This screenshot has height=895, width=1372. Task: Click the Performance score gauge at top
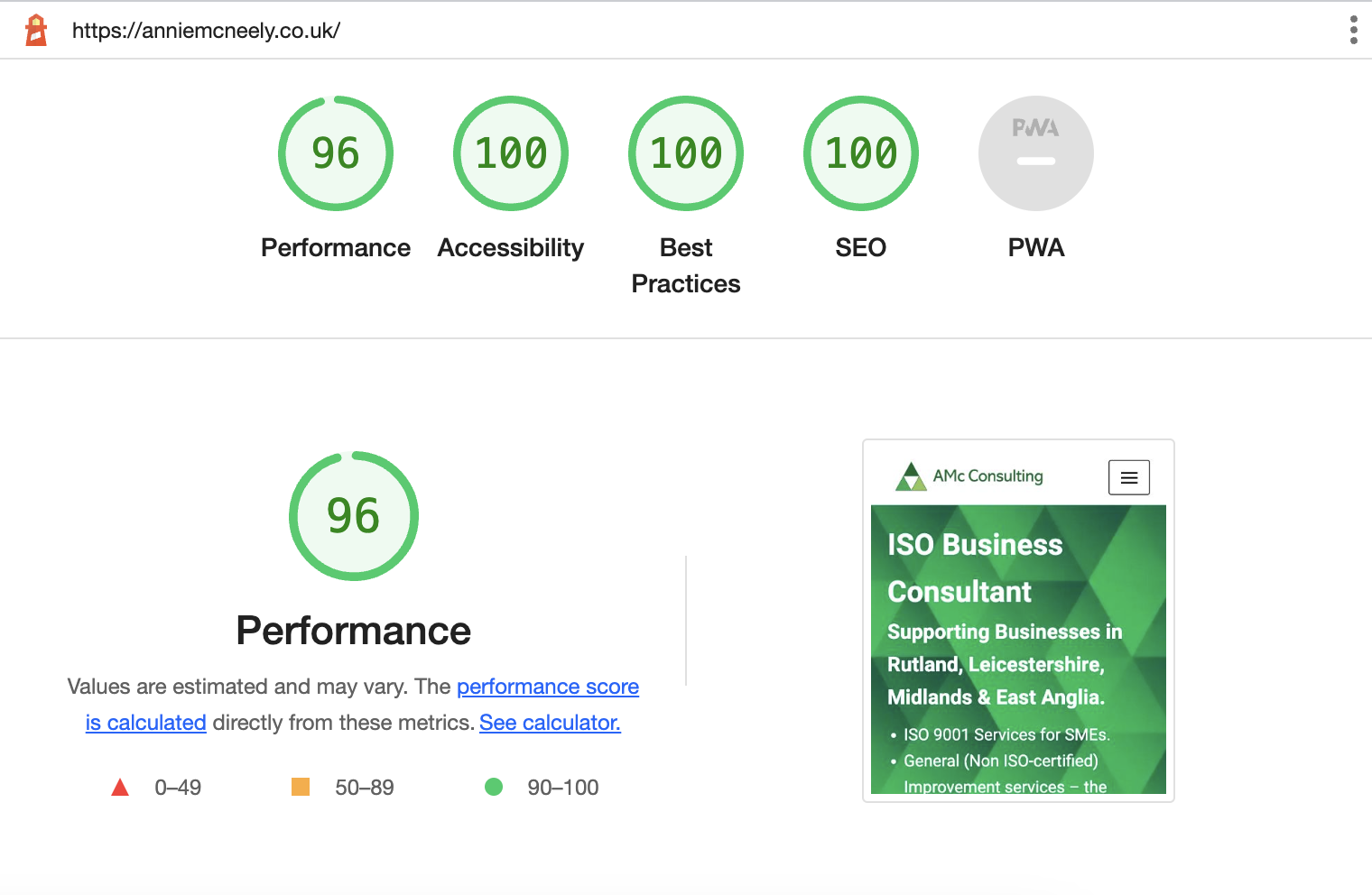[x=336, y=153]
